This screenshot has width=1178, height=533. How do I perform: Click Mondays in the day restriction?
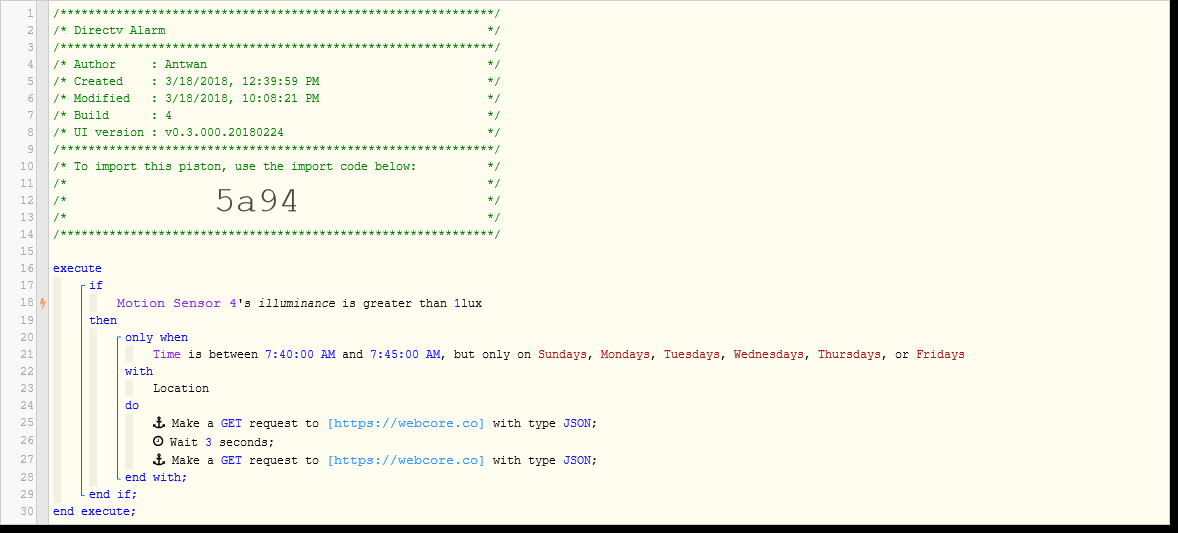point(625,354)
